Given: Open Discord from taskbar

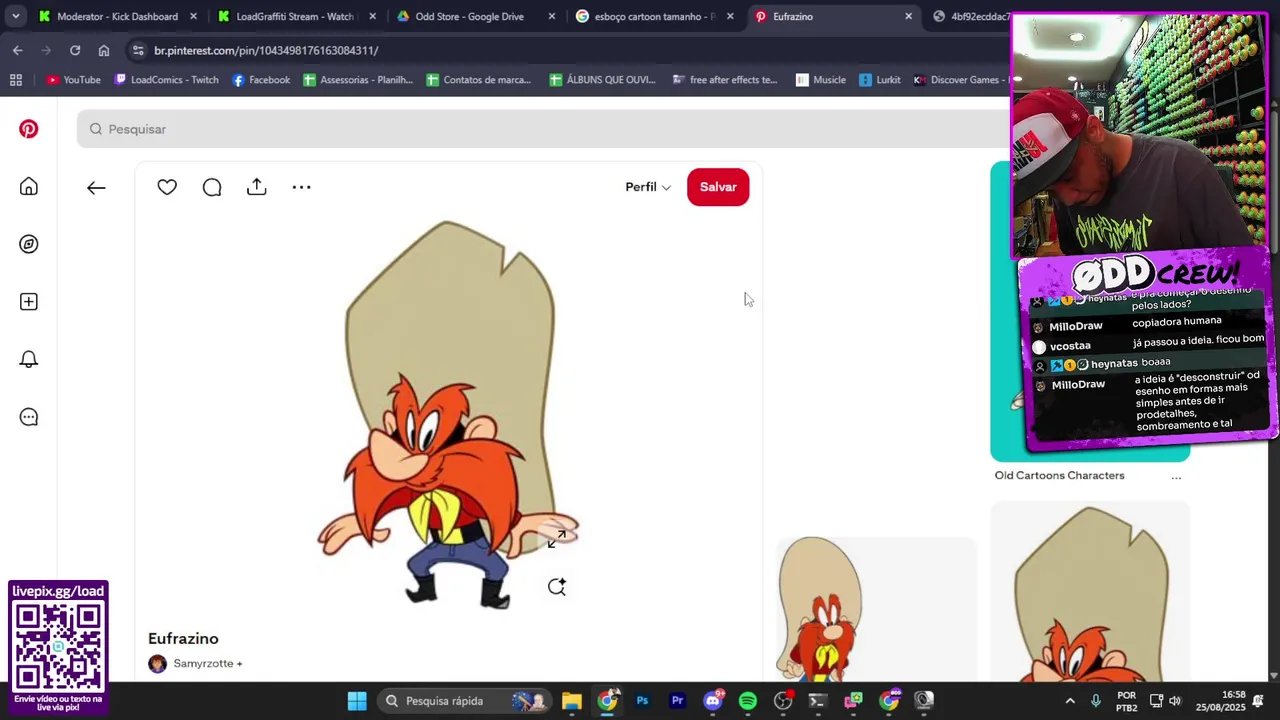Looking at the screenshot, I should 713,701.
